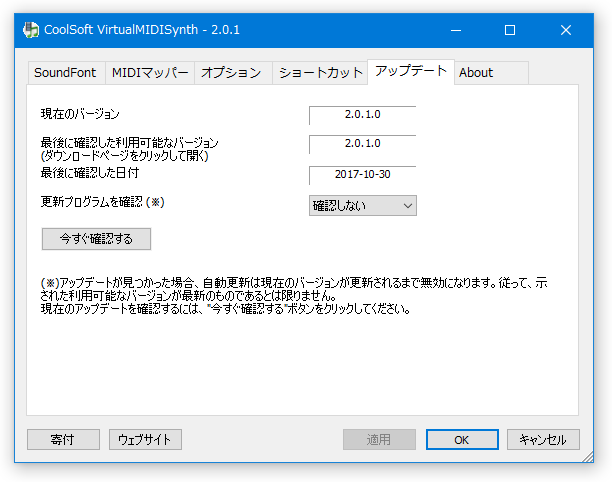612x482 pixels.
Task: Expand the 確認しない update check dropdown
Action: pos(363,205)
